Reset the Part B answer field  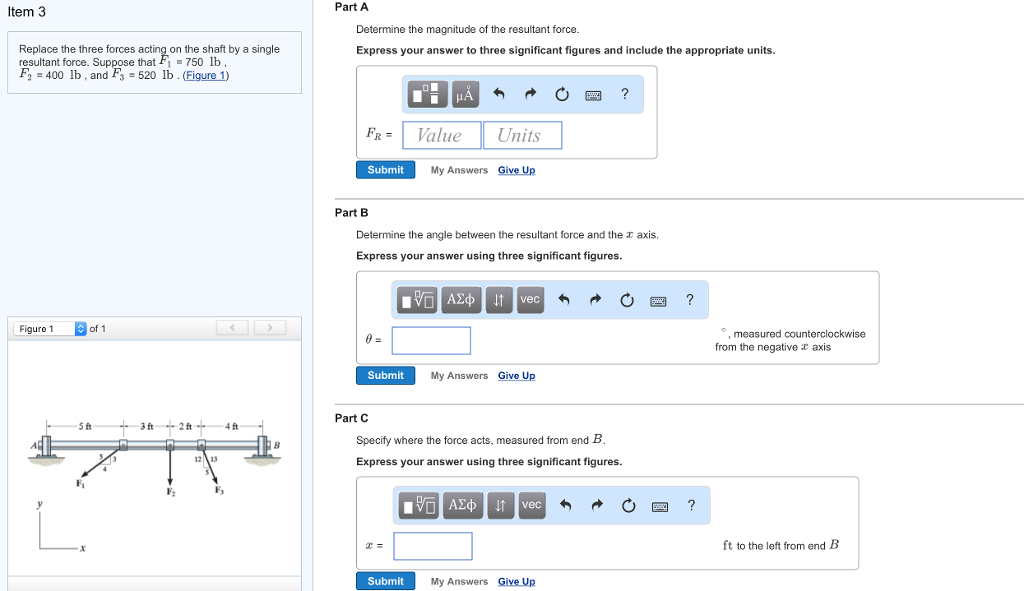click(x=627, y=300)
